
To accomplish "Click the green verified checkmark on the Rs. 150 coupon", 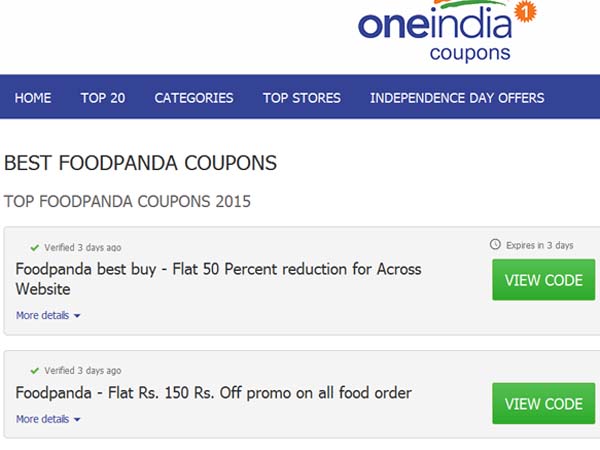I will coord(35,371).
